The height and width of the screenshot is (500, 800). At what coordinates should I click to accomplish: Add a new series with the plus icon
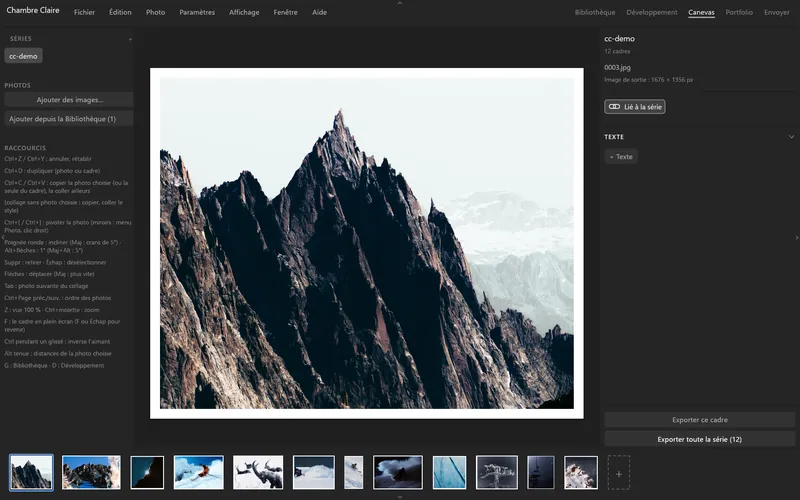pos(130,39)
